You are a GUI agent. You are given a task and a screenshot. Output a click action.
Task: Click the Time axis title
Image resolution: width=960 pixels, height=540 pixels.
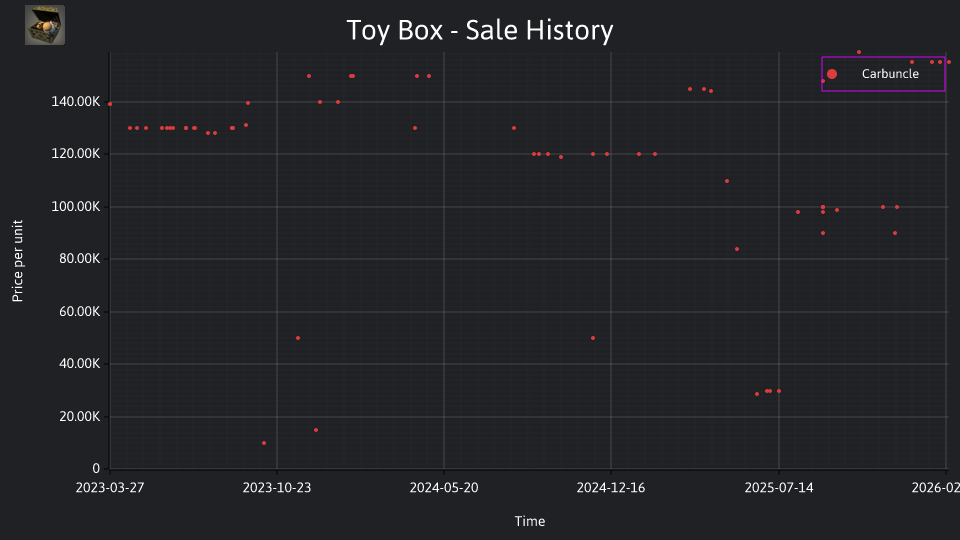(530, 521)
